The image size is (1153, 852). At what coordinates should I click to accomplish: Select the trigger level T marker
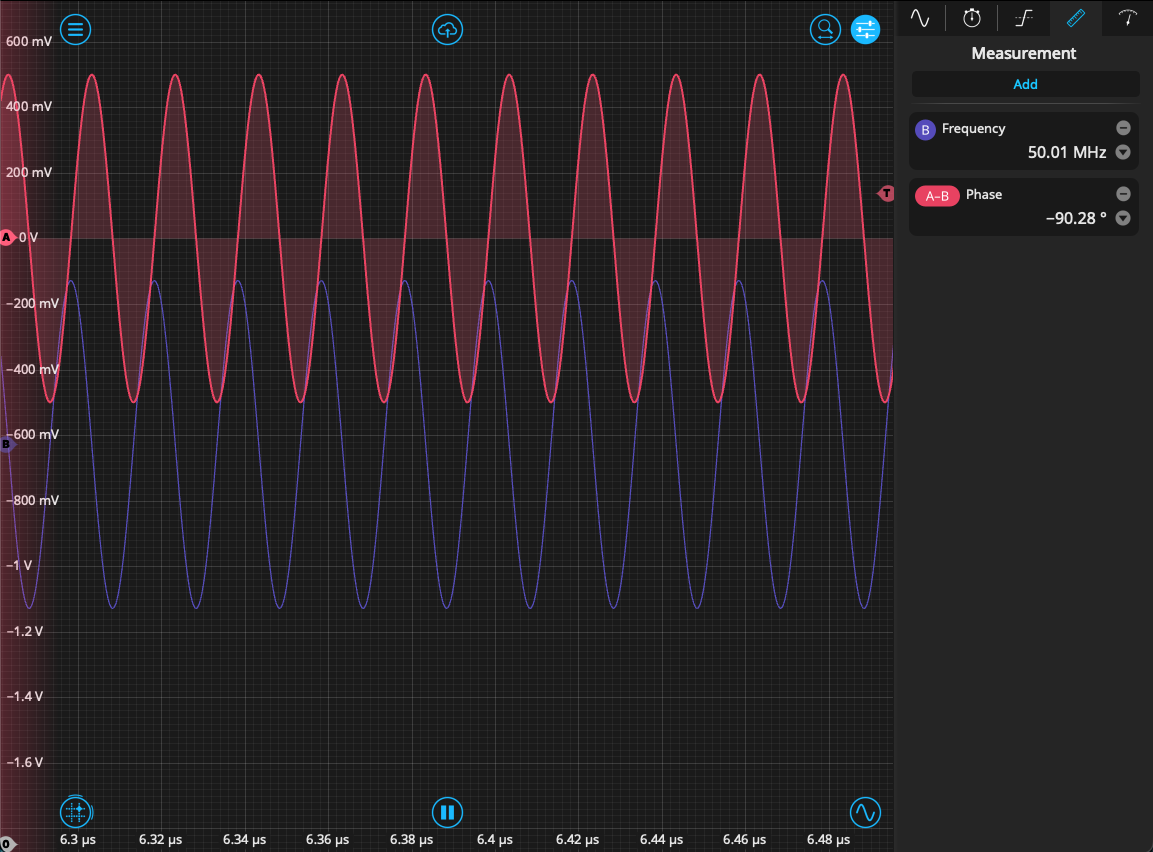click(x=886, y=193)
